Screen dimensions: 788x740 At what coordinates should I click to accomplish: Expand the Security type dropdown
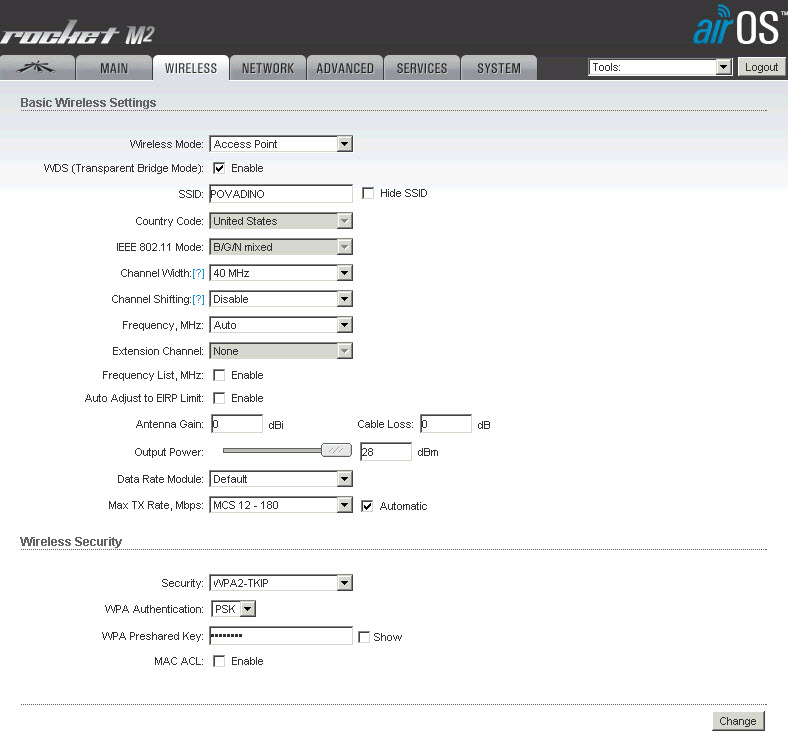tap(281, 583)
